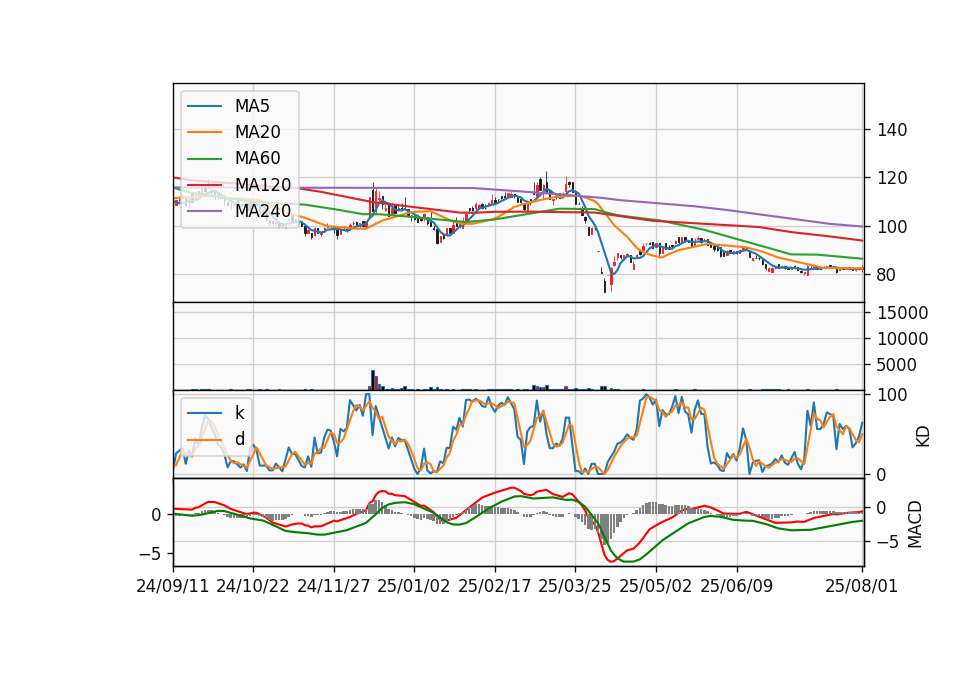Click the KD axis title
The width and height of the screenshot is (960, 690).
point(923,435)
